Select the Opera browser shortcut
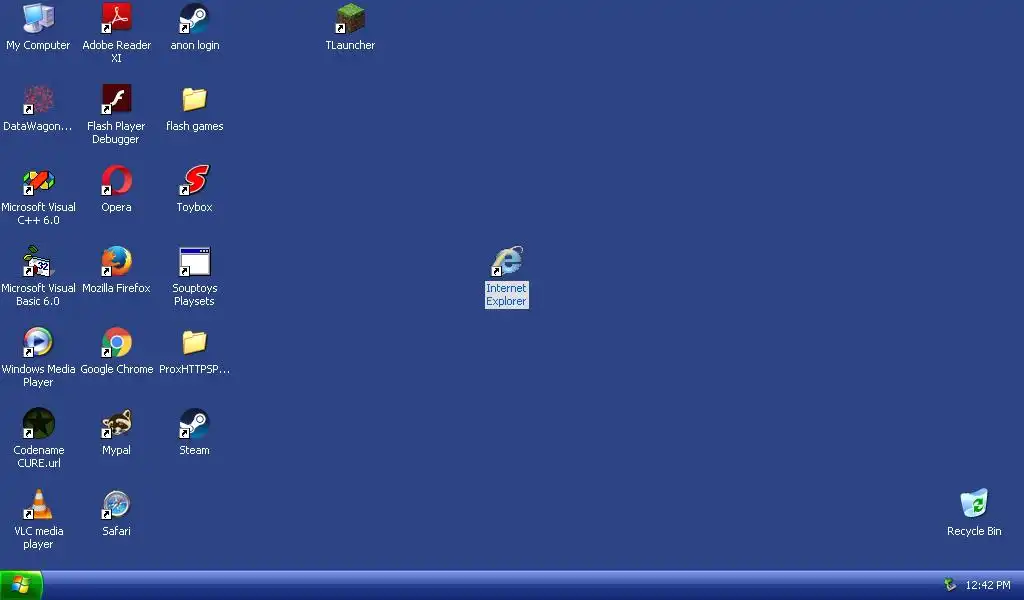Screen dimensions: 1024x600 tap(116, 180)
